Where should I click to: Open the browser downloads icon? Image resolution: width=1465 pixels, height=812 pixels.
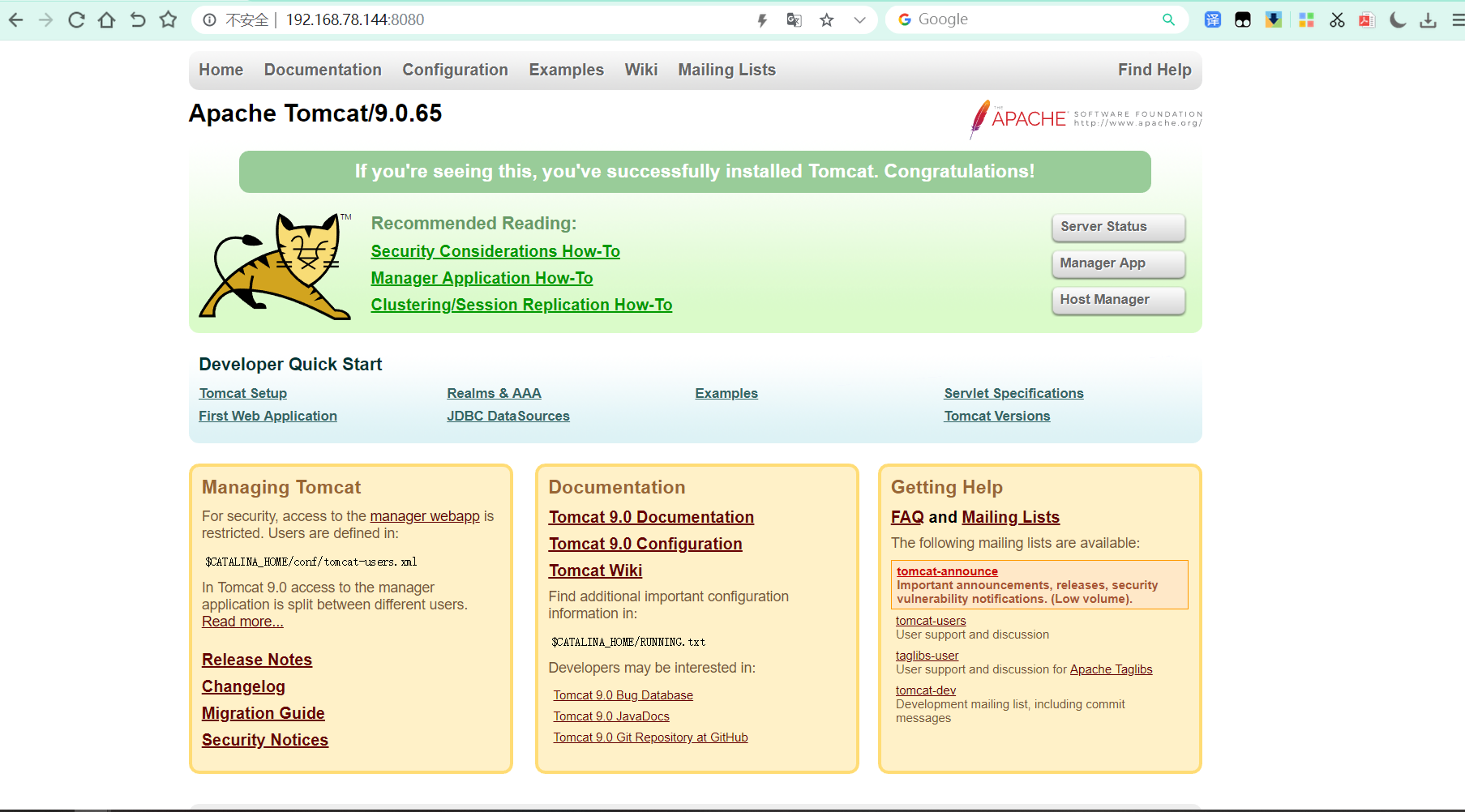click(1429, 20)
